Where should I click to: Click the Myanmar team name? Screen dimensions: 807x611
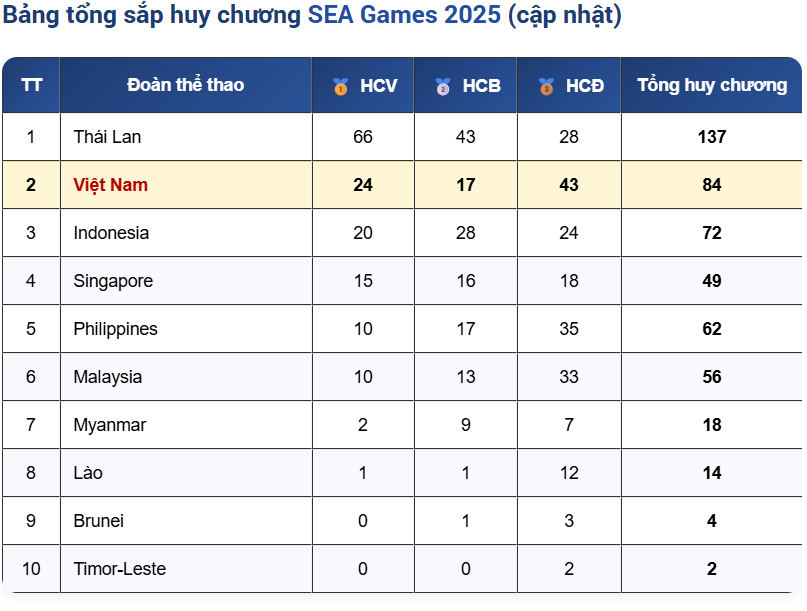pos(110,425)
